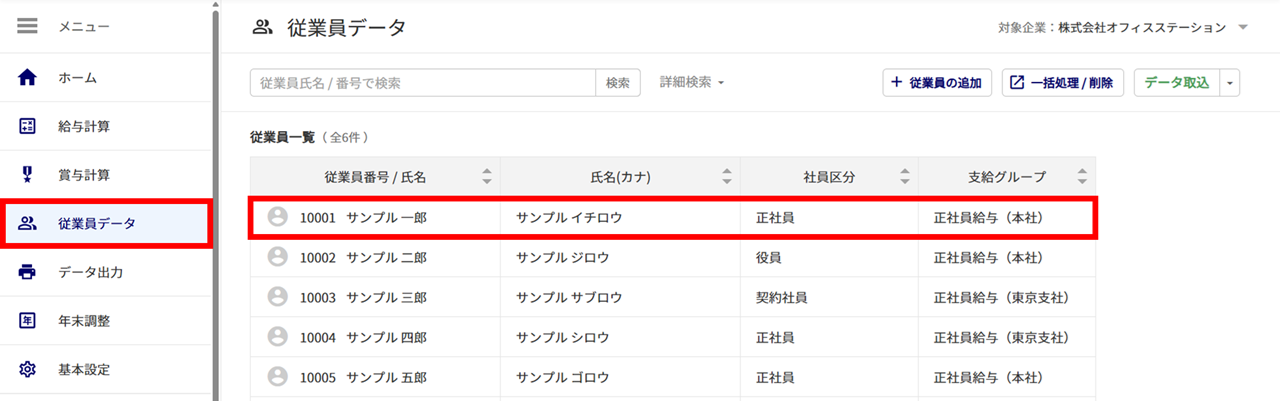The height and width of the screenshot is (401, 1280).
Task: Open the arrow next to データ取込
Action: pos(1230,83)
